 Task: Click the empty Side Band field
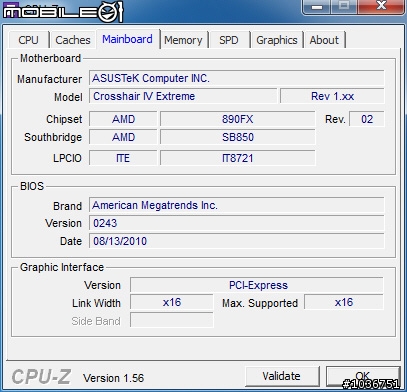pyautogui.click(x=172, y=320)
